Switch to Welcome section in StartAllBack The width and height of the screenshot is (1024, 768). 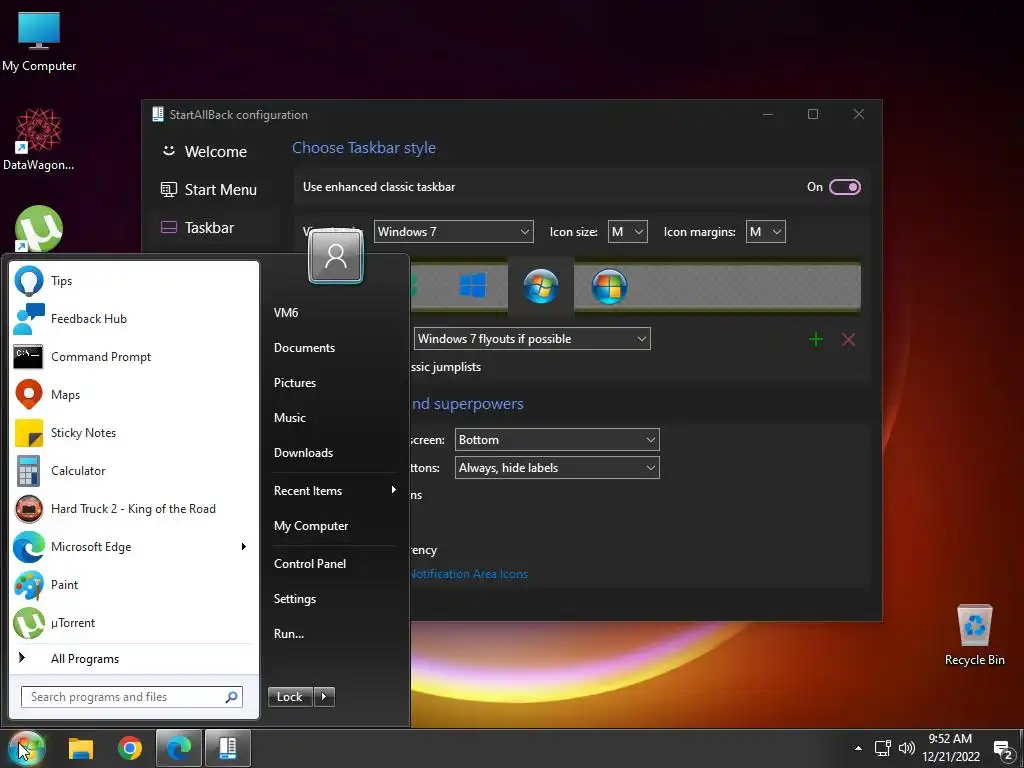[214, 152]
